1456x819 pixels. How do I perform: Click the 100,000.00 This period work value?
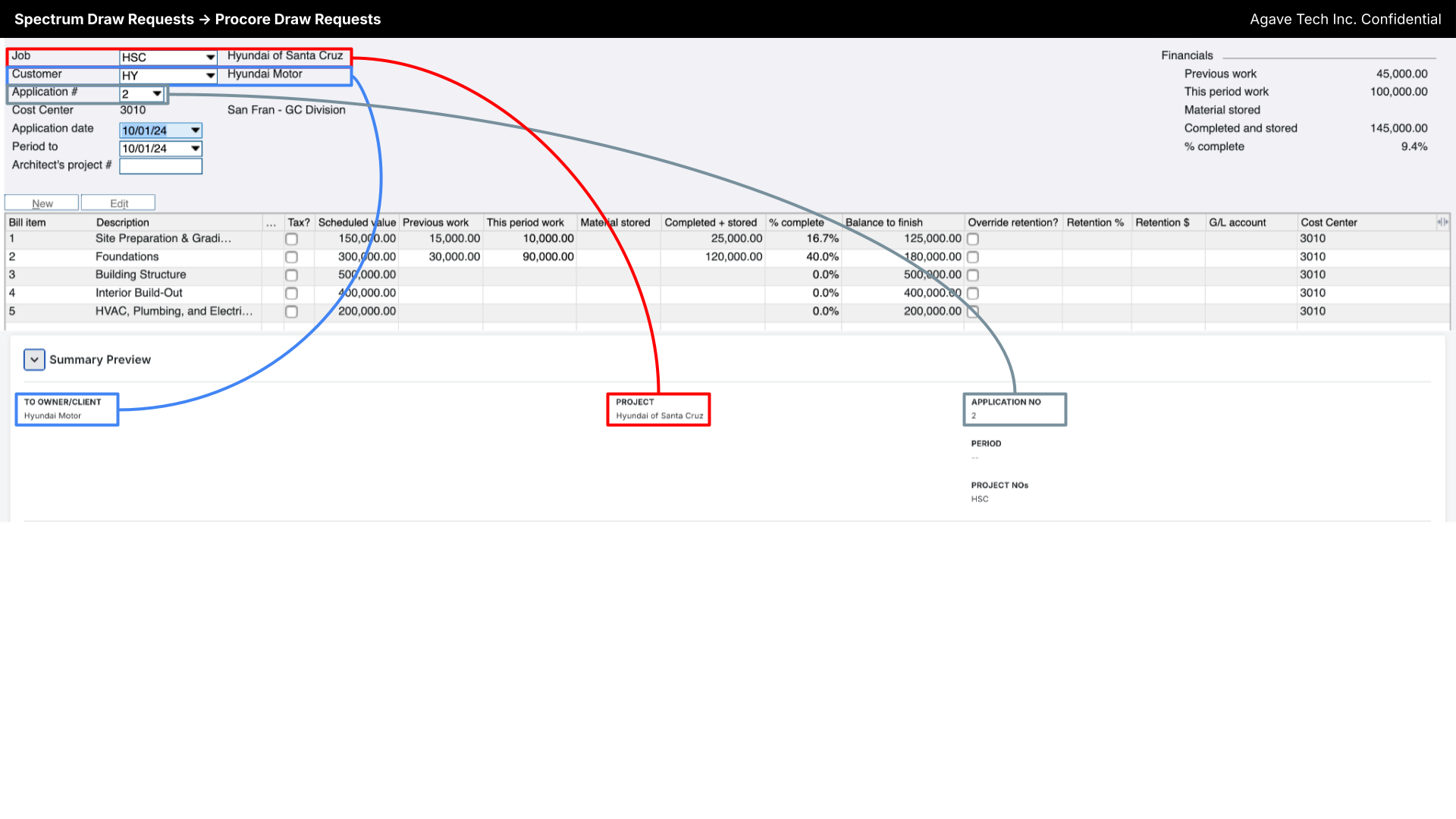(x=1398, y=93)
